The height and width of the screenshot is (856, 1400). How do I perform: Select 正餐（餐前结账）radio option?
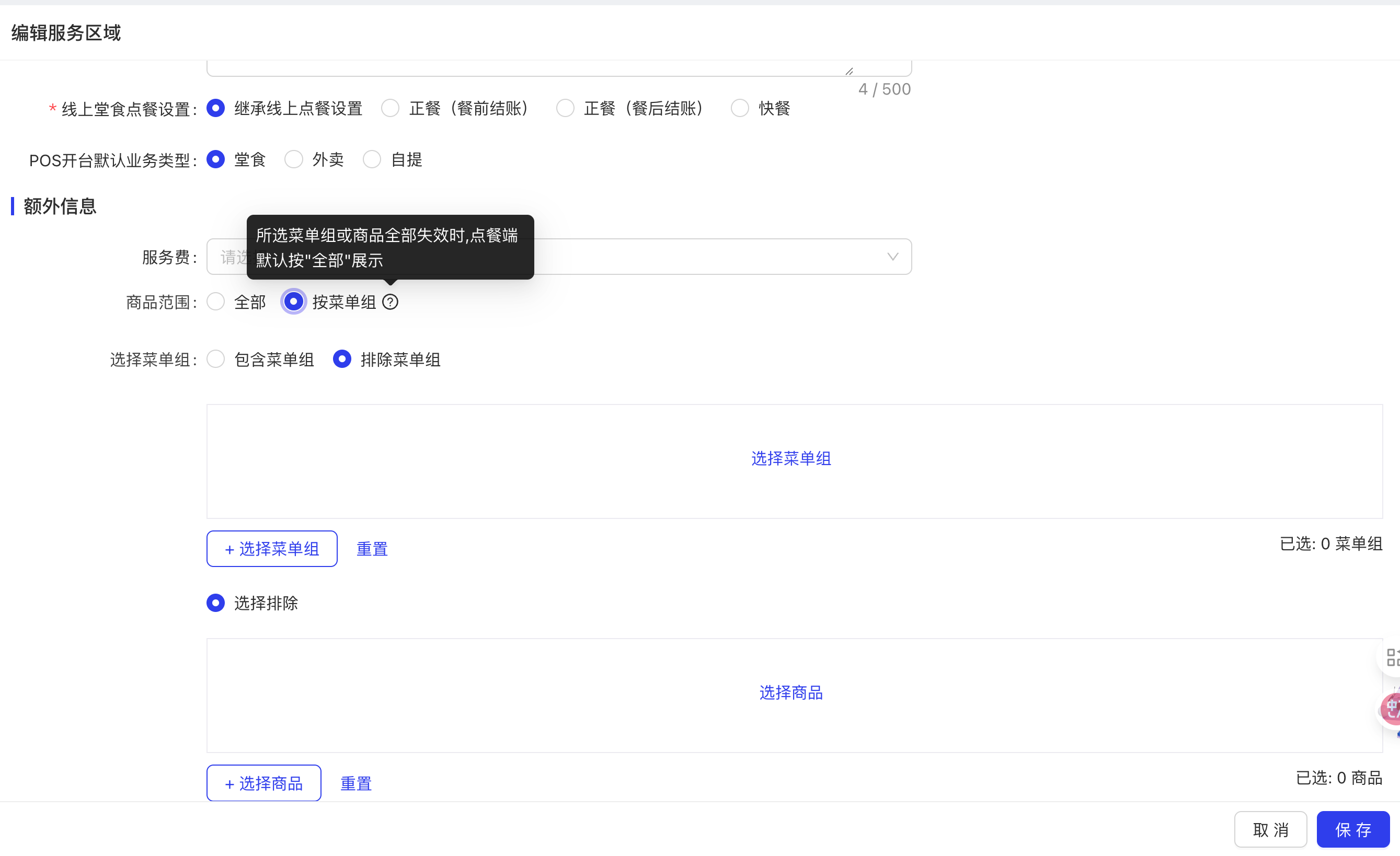(391, 108)
